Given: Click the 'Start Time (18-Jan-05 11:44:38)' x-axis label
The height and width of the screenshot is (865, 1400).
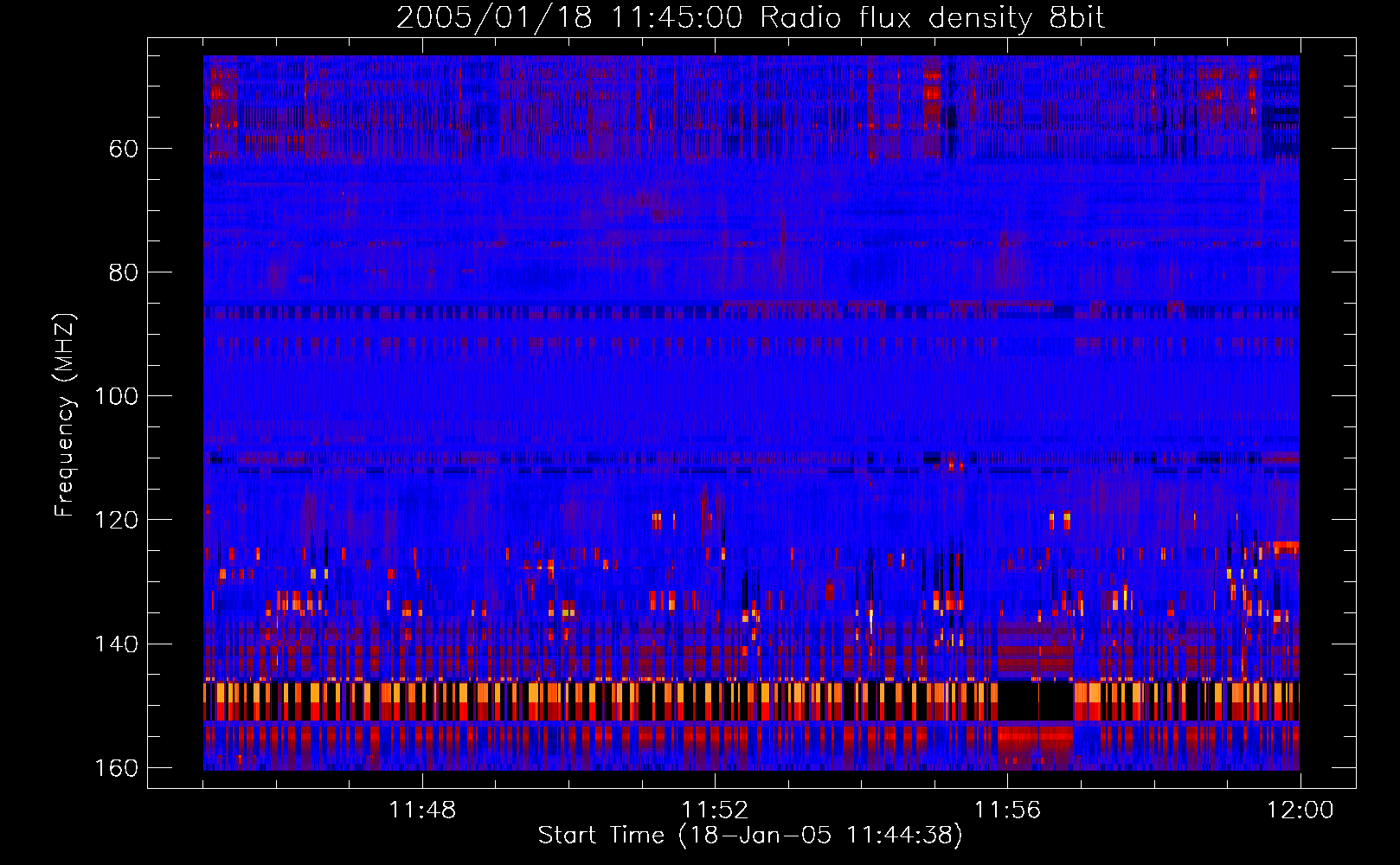Looking at the screenshot, I should click(x=750, y=836).
